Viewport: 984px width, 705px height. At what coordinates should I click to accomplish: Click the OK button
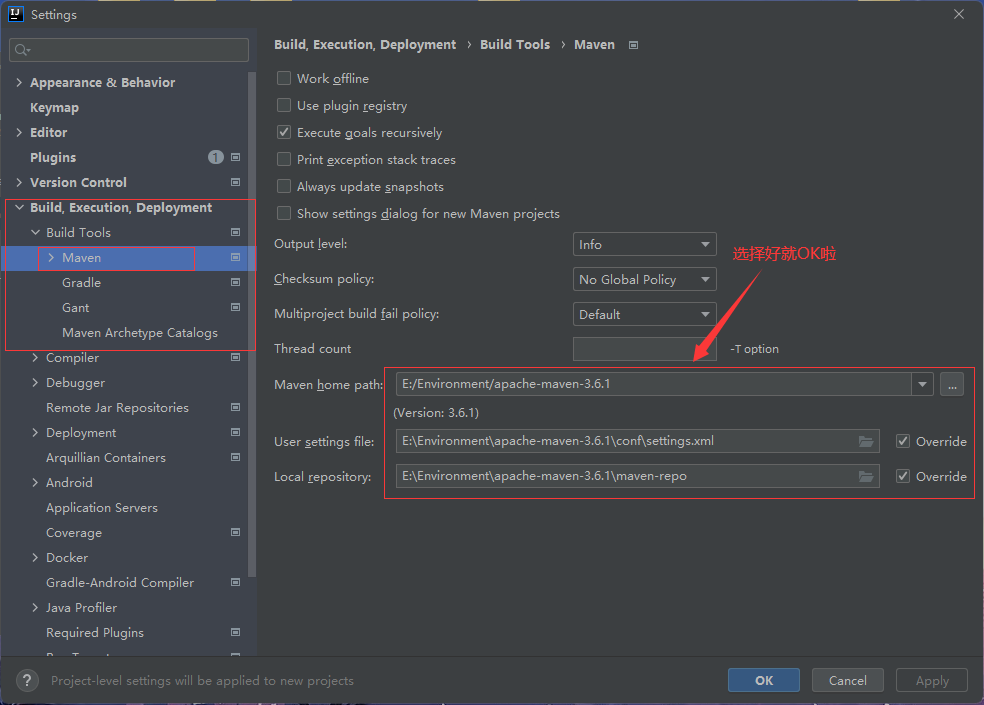[x=764, y=681]
